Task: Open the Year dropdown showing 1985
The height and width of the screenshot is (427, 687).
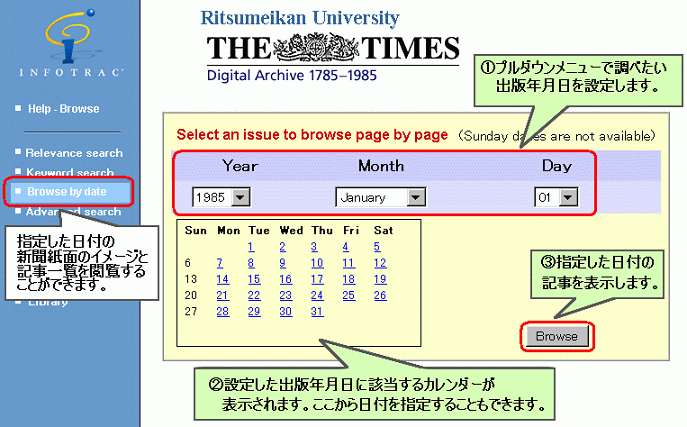Action: 221,198
